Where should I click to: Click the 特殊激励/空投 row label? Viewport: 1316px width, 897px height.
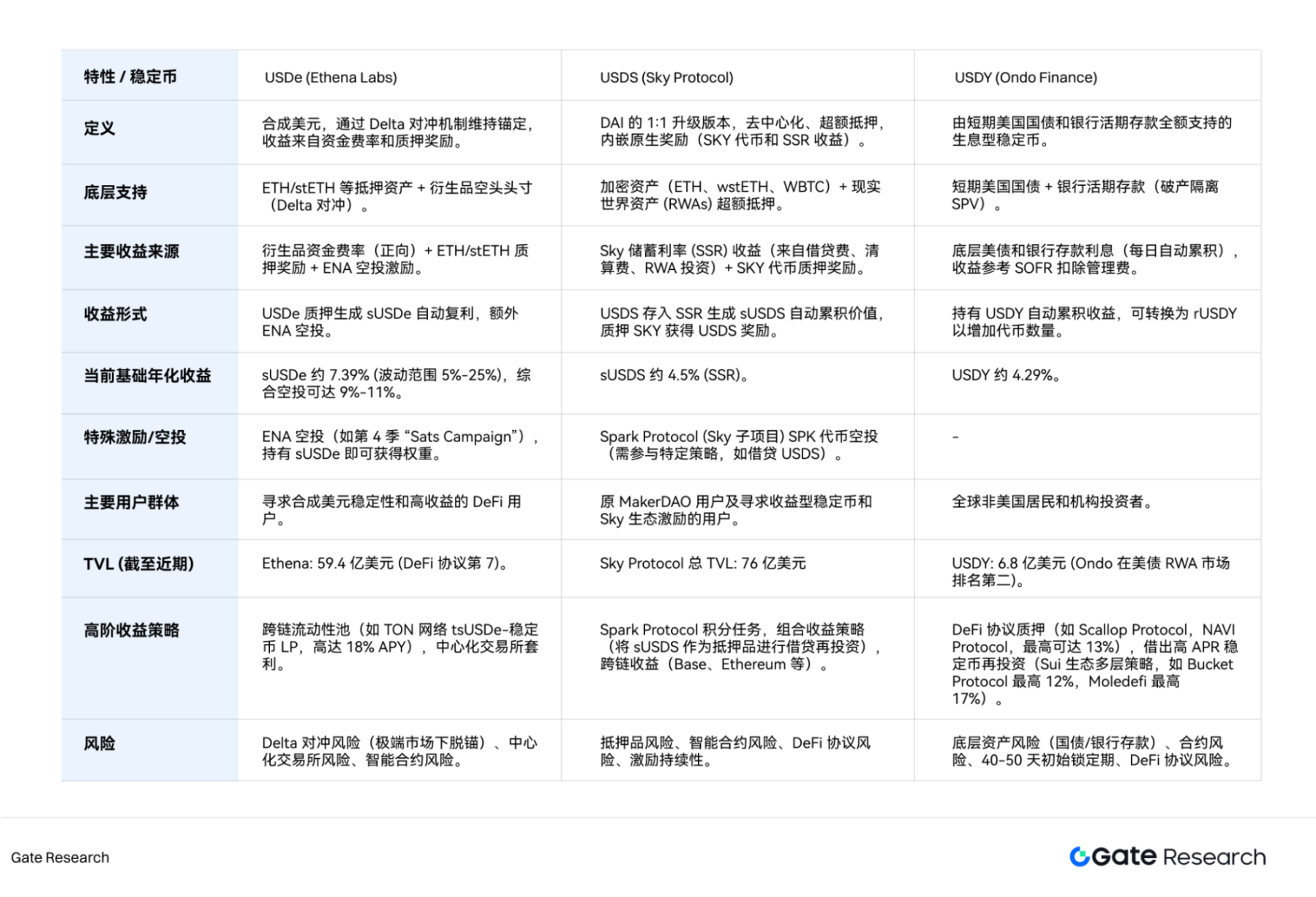pos(135,438)
